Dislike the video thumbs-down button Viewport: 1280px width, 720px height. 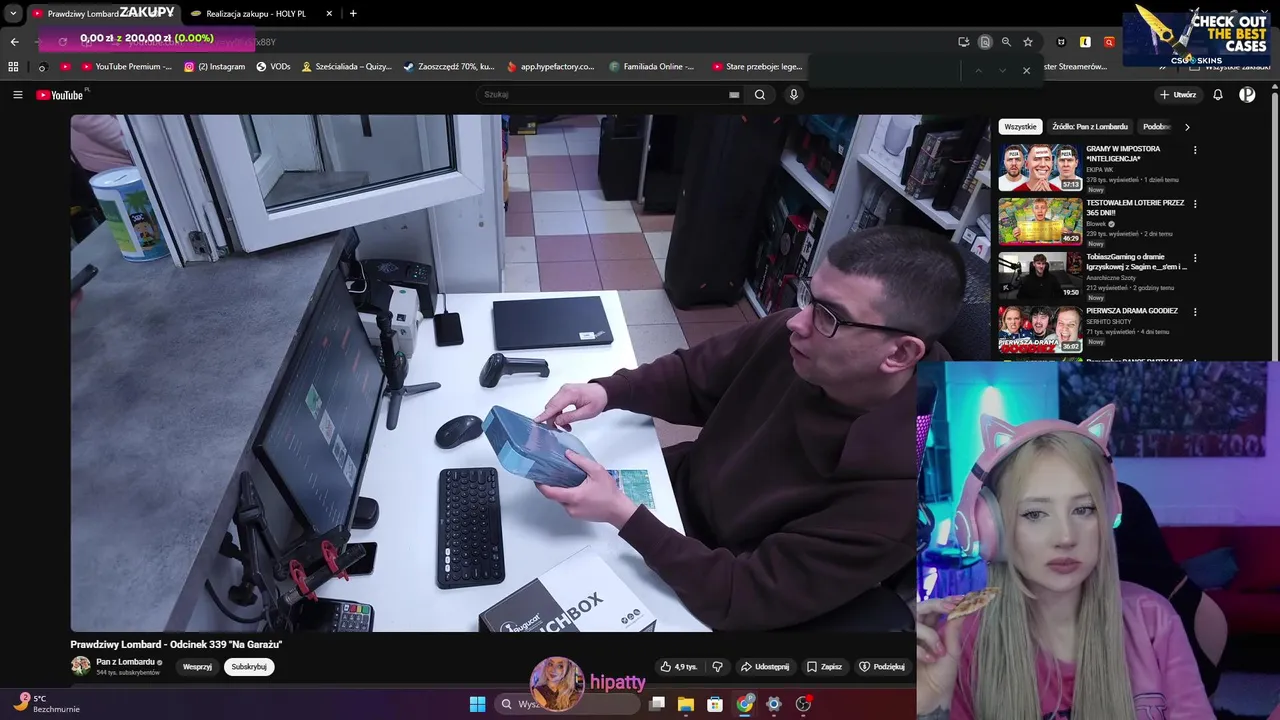tap(717, 667)
